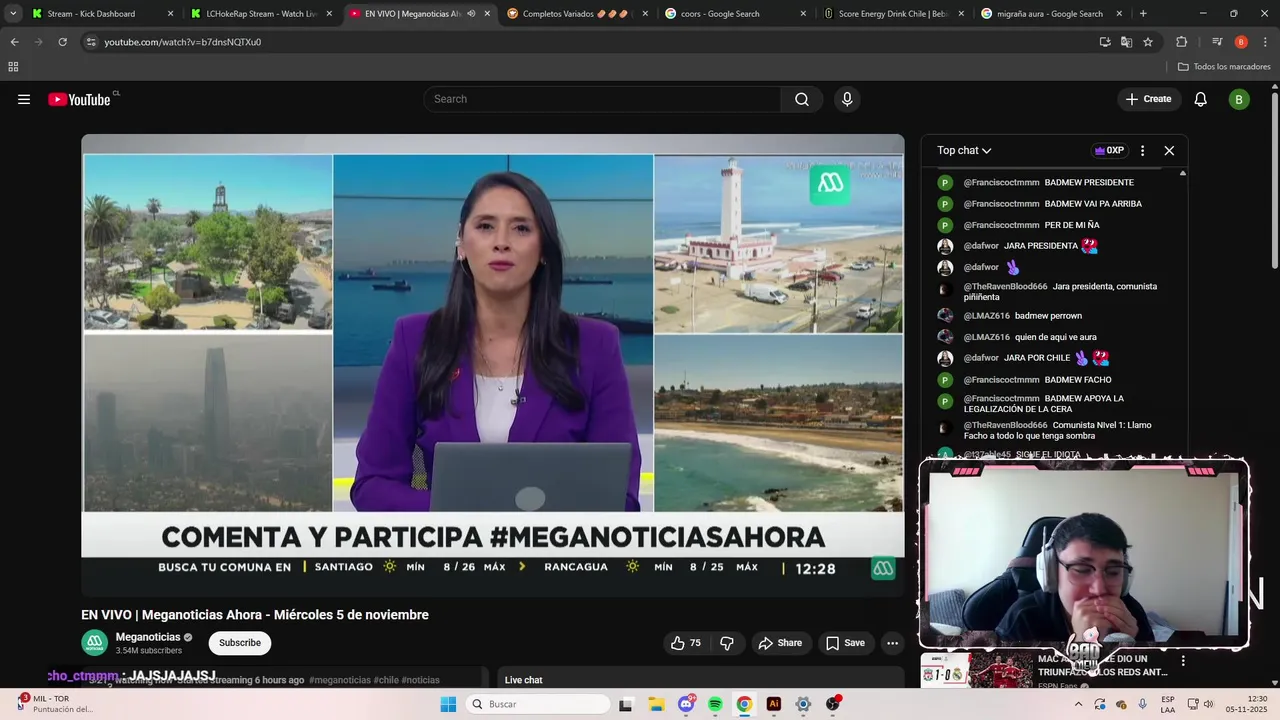Open live chat more options menu
This screenshot has width=1280, height=720.
coord(1142,150)
